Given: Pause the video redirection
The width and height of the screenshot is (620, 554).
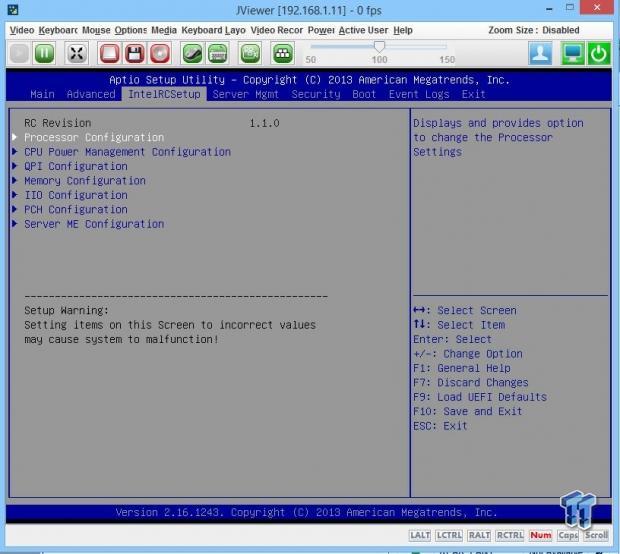Looking at the screenshot, I should tap(44, 53).
